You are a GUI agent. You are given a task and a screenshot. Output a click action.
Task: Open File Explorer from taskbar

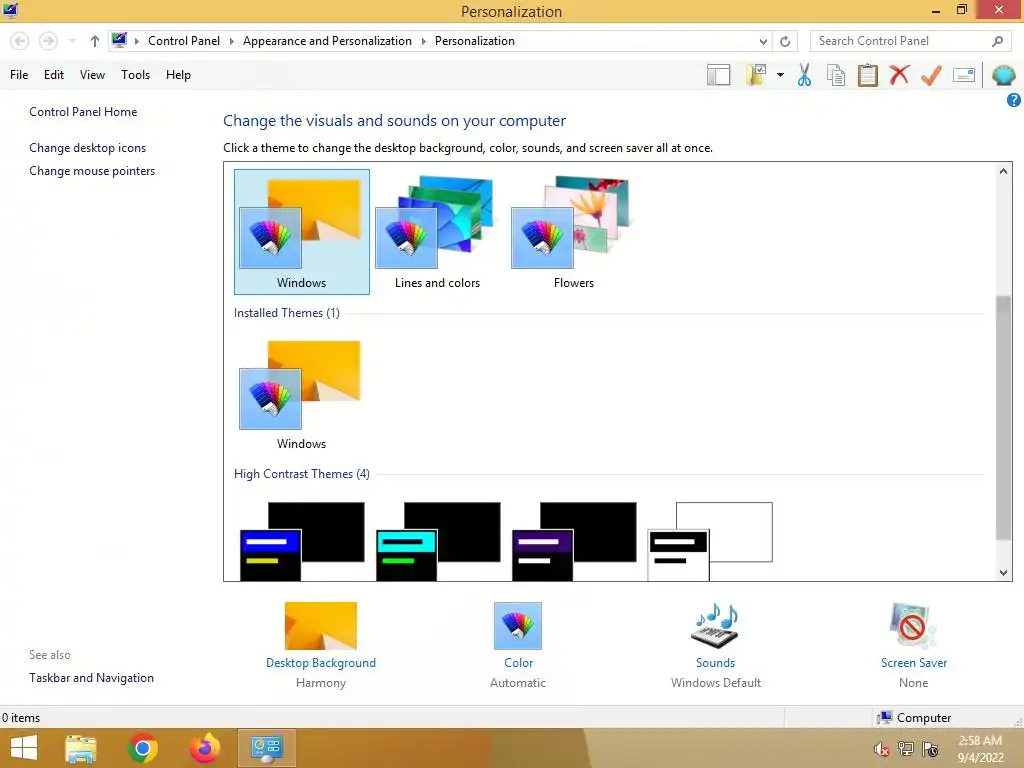coord(80,748)
